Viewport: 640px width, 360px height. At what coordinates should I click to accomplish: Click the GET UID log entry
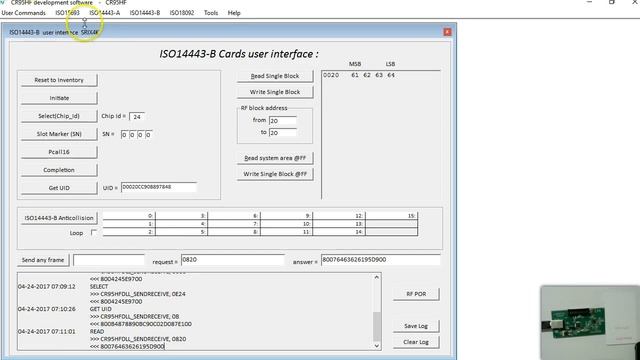101,309
